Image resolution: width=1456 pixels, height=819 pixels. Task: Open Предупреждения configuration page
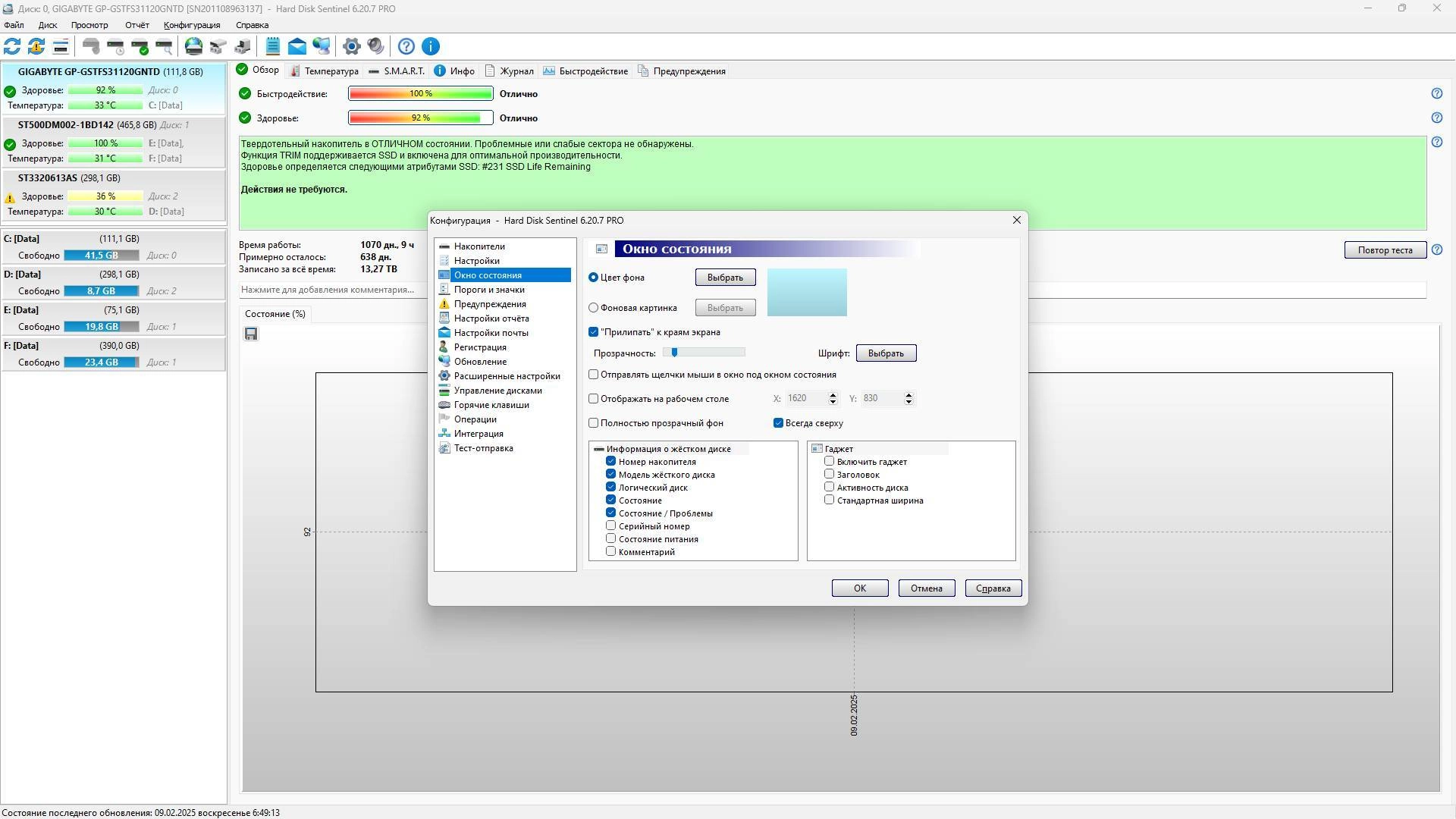coord(490,304)
